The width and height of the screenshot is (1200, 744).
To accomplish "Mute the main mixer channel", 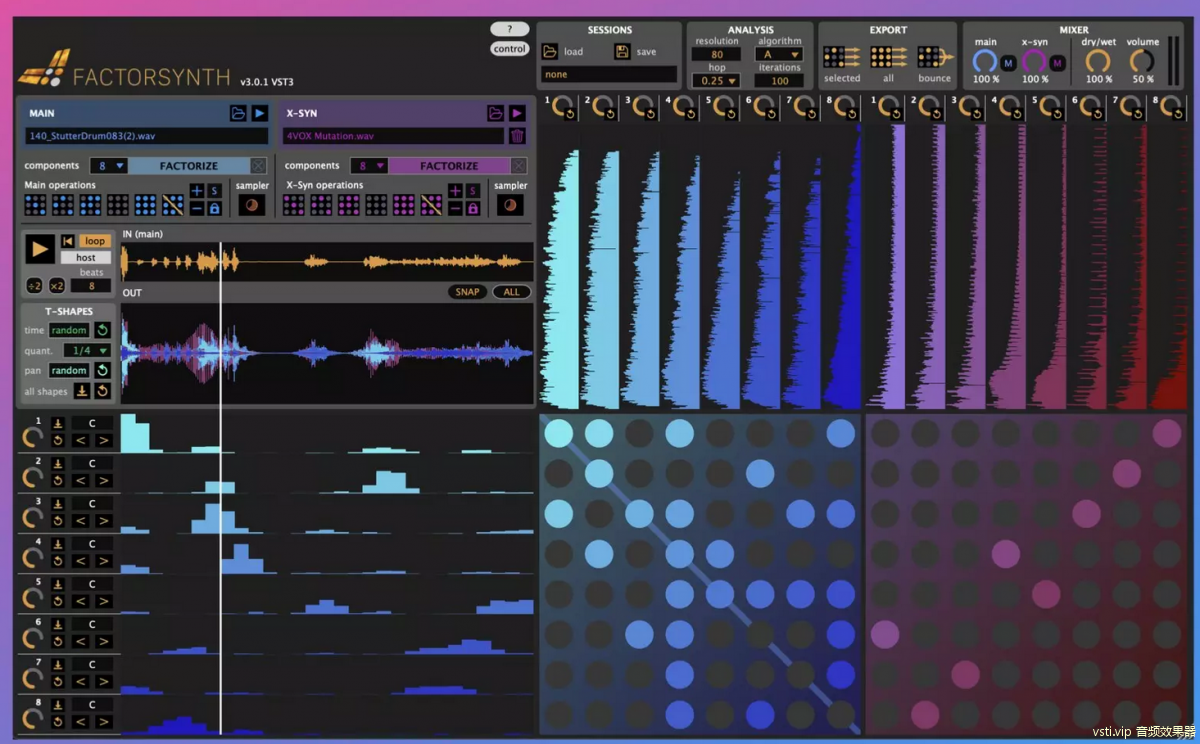I will point(1008,64).
